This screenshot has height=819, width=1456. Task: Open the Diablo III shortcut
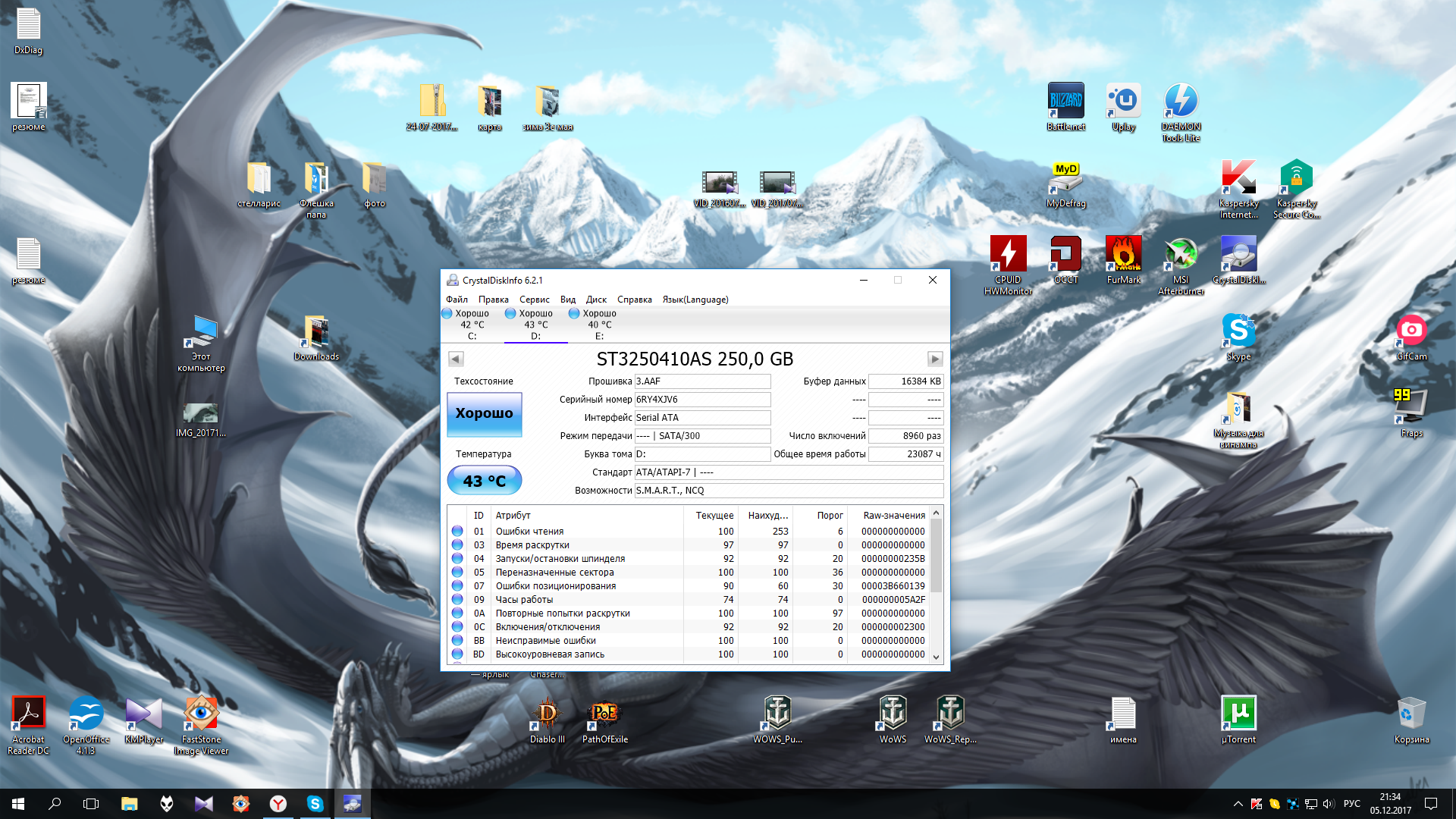click(x=547, y=720)
